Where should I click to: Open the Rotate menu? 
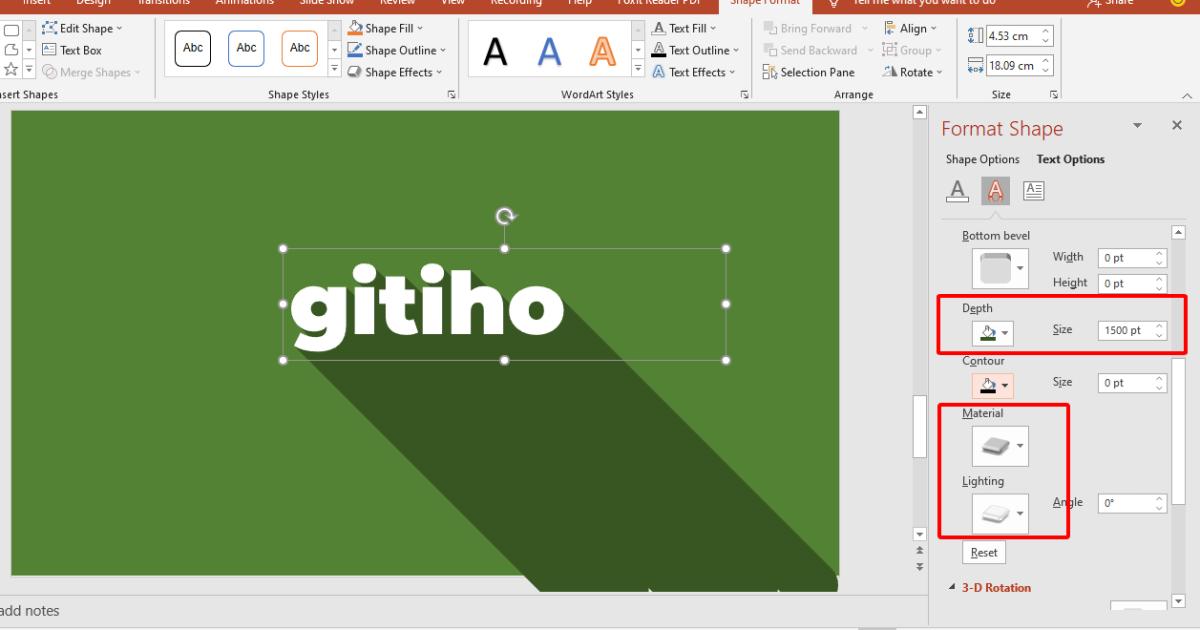click(x=913, y=72)
